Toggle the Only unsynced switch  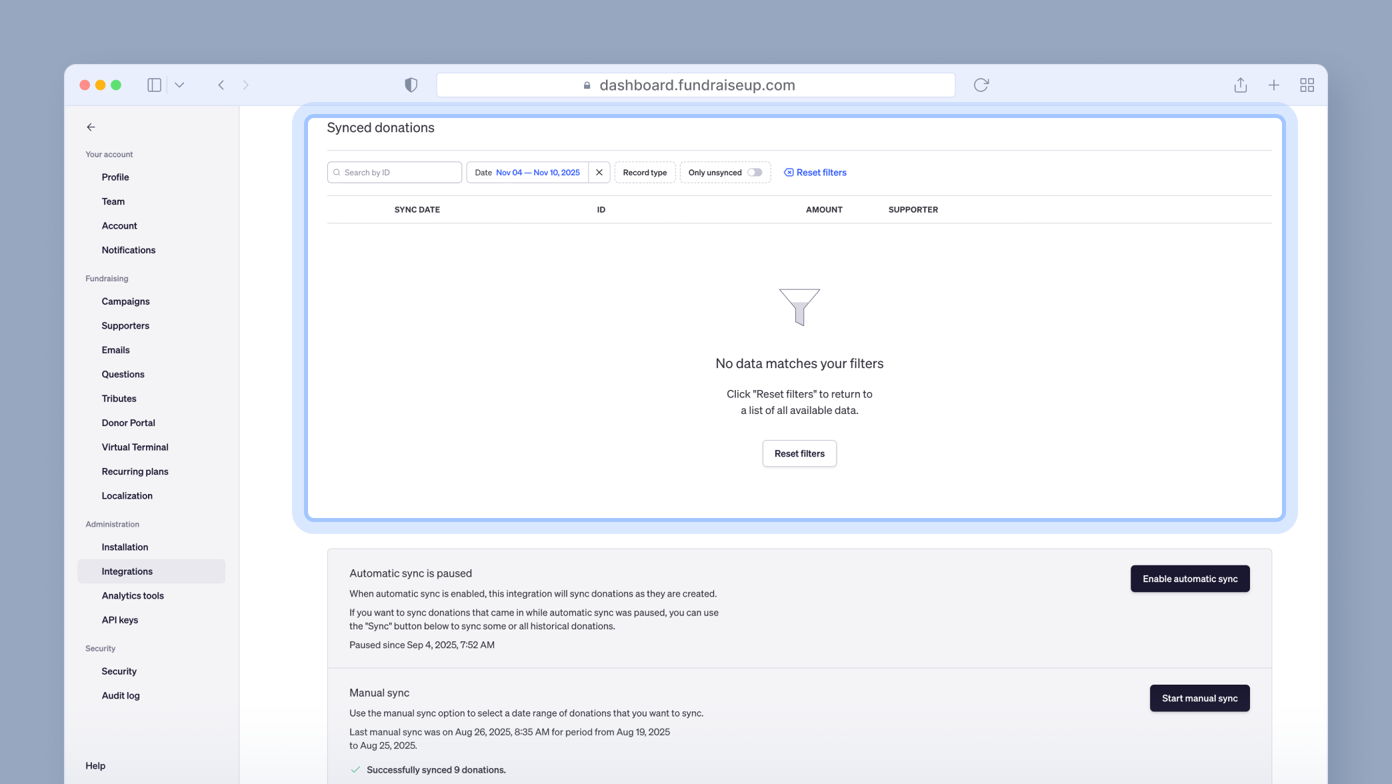pos(754,172)
